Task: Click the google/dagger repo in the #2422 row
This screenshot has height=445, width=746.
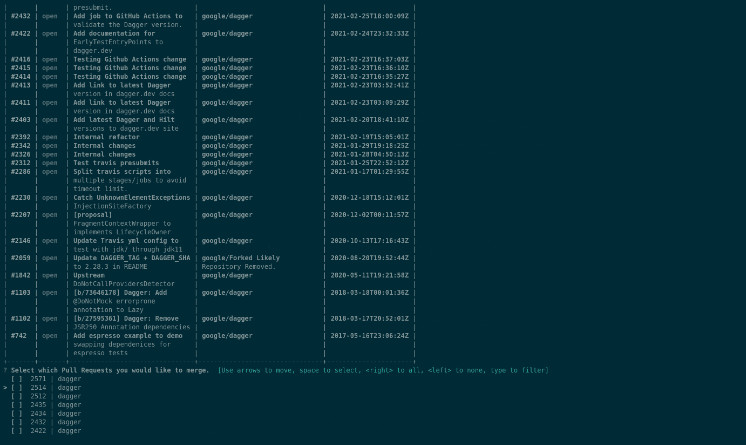Action: (227, 33)
